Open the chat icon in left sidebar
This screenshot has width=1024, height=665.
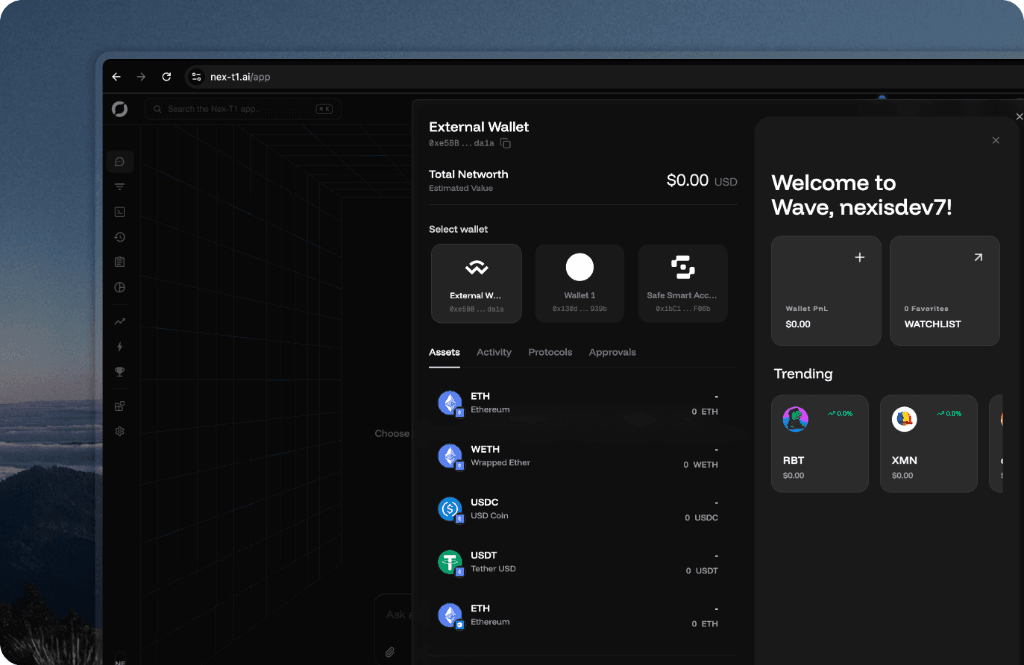120,162
